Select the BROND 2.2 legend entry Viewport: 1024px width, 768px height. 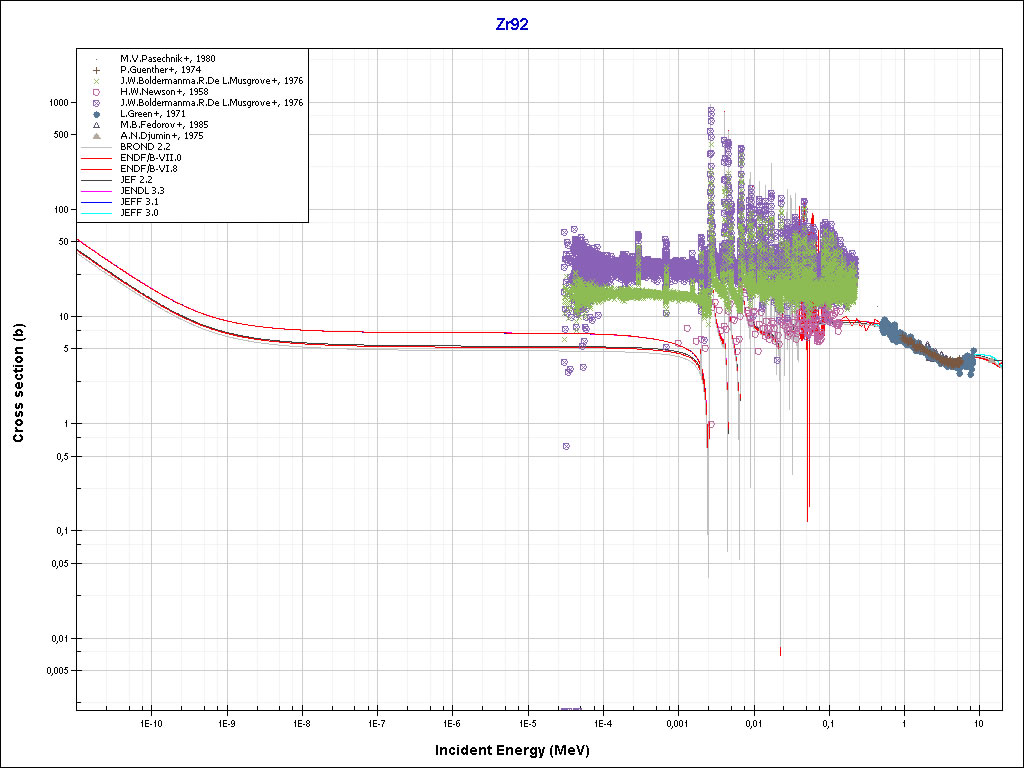(x=144, y=147)
